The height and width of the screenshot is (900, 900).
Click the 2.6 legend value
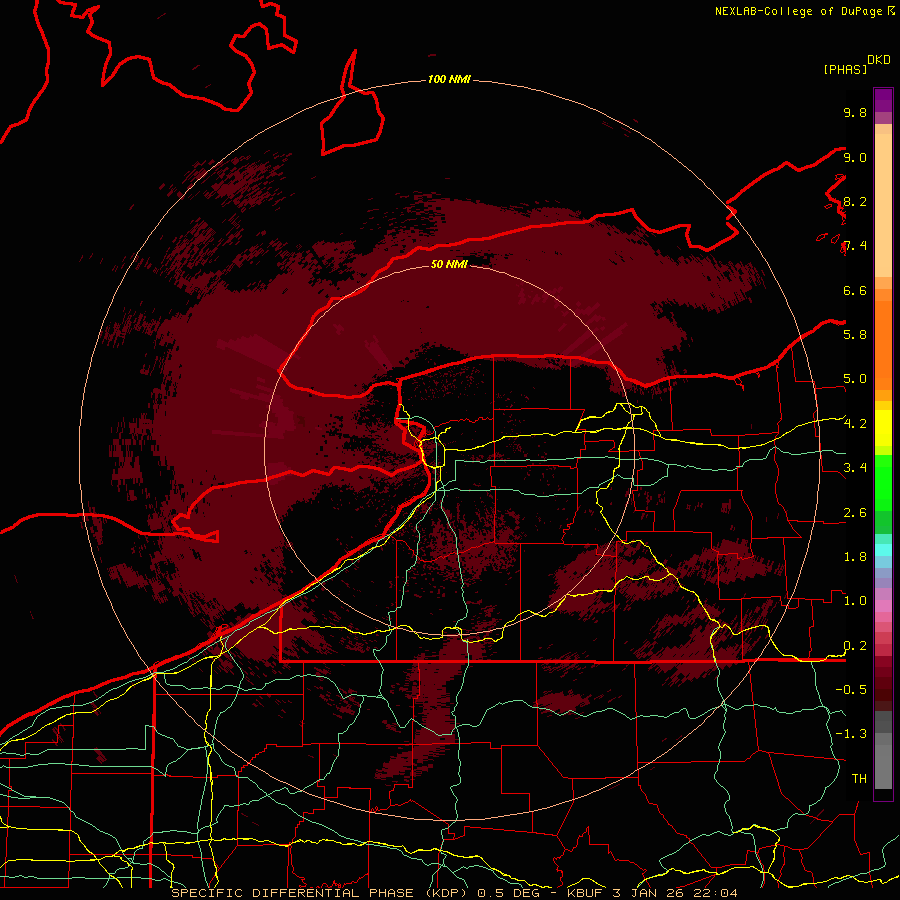point(855,512)
